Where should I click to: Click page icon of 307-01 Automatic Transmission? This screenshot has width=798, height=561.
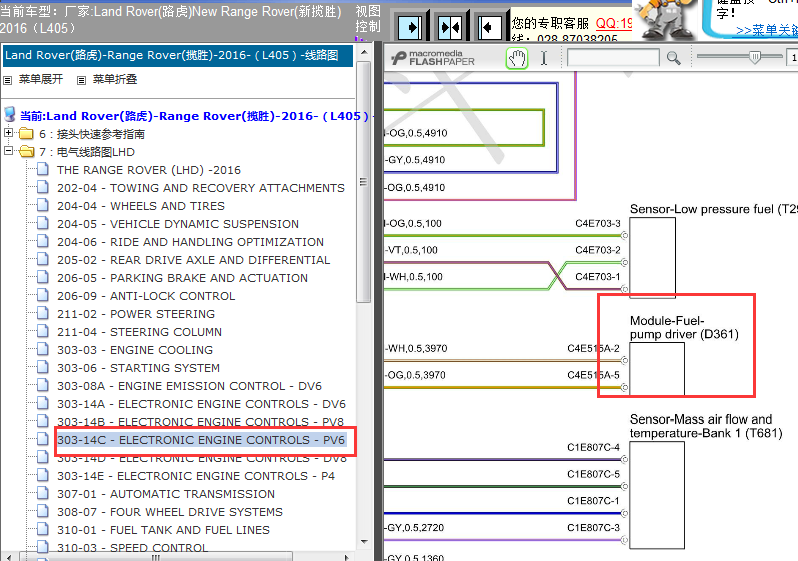pyautogui.click(x=43, y=493)
